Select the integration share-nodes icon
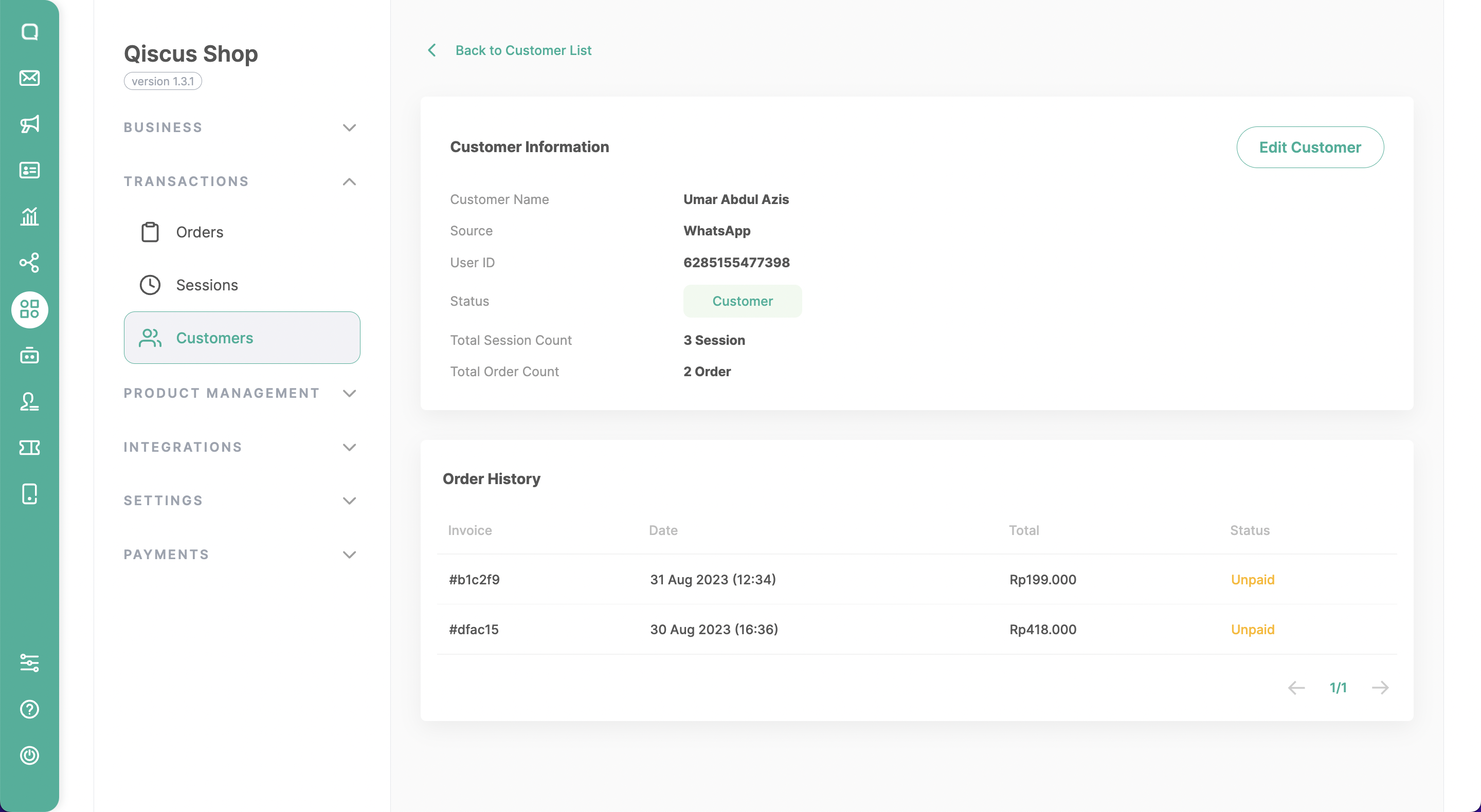 tap(29, 263)
